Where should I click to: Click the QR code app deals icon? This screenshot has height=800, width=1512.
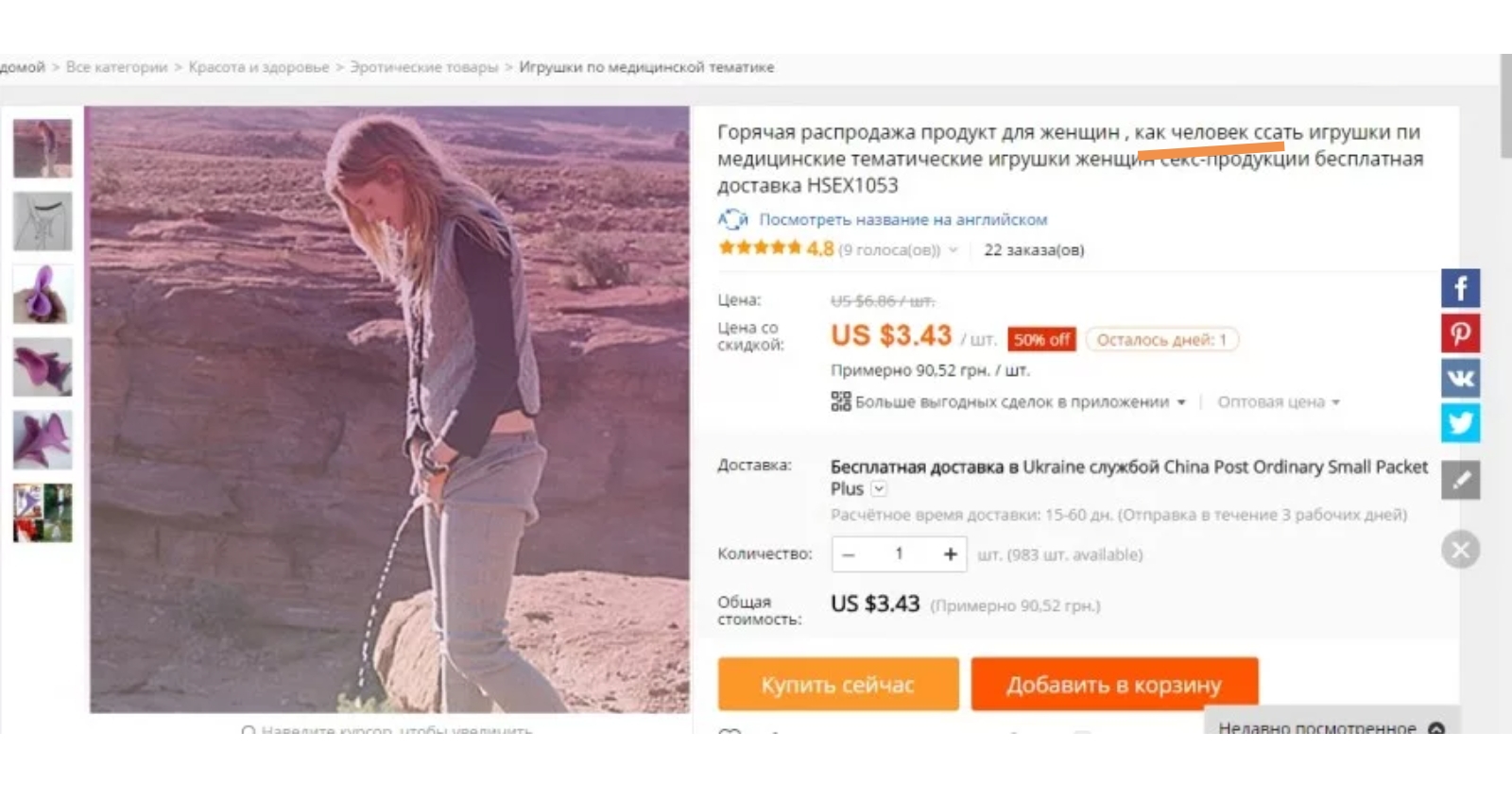point(840,401)
